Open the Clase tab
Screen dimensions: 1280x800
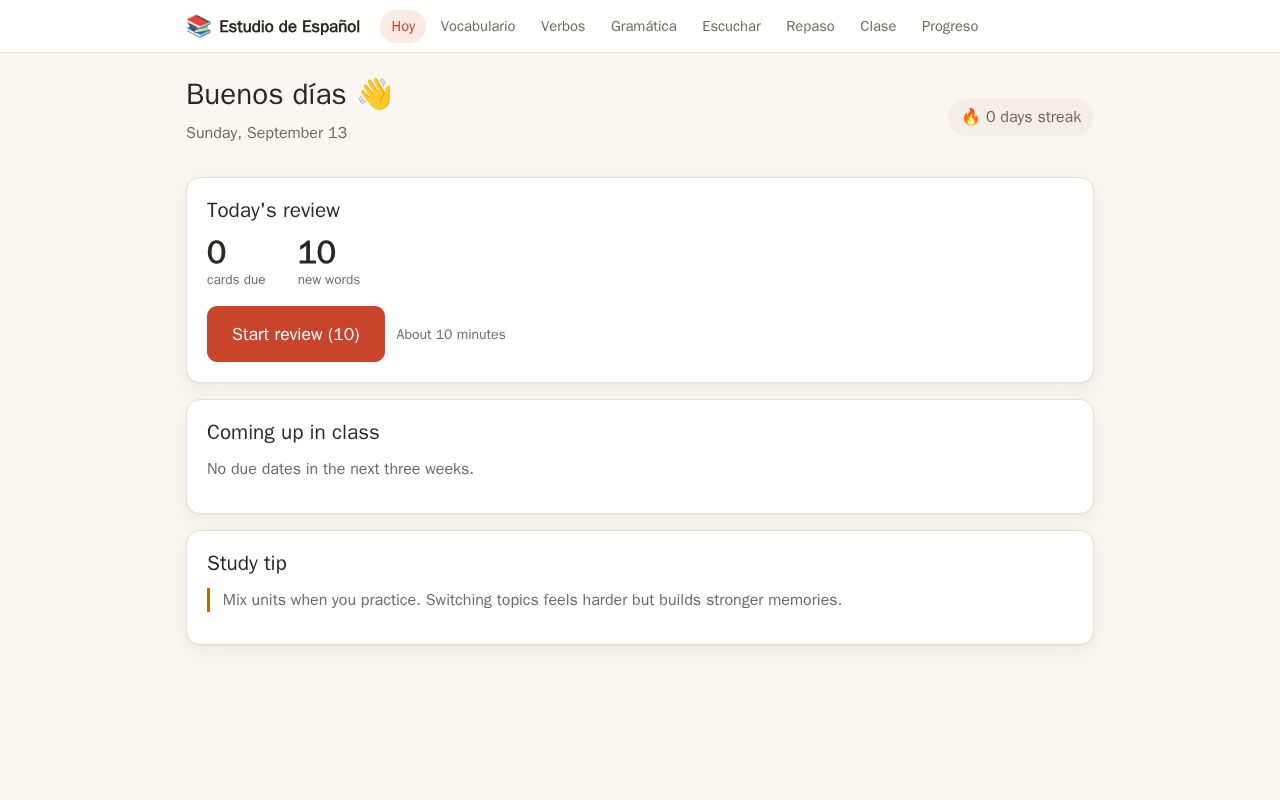click(x=878, y=26)
